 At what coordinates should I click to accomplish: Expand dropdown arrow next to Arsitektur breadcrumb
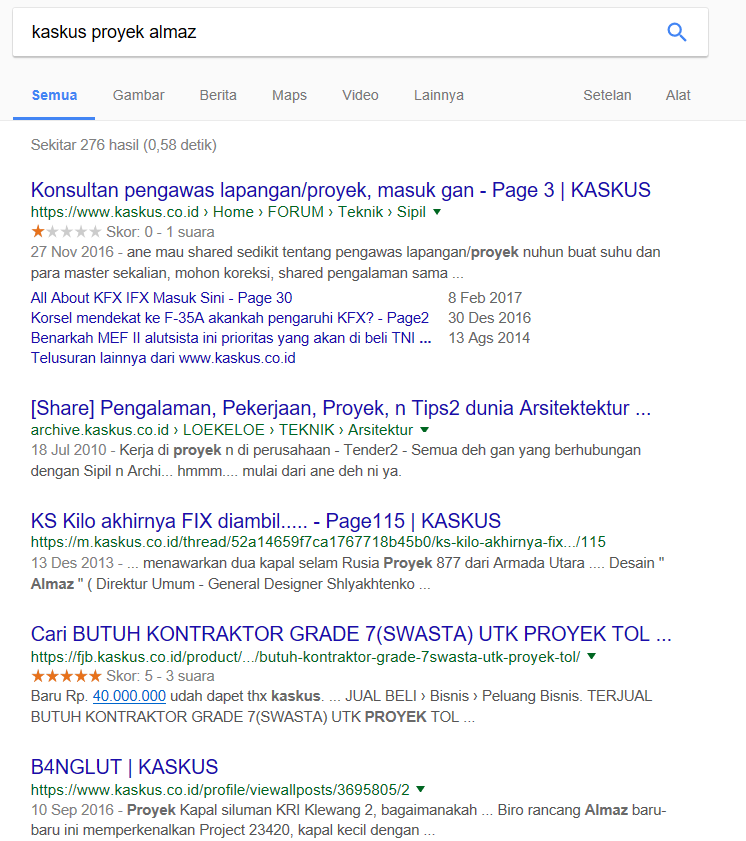pos(425,430)
